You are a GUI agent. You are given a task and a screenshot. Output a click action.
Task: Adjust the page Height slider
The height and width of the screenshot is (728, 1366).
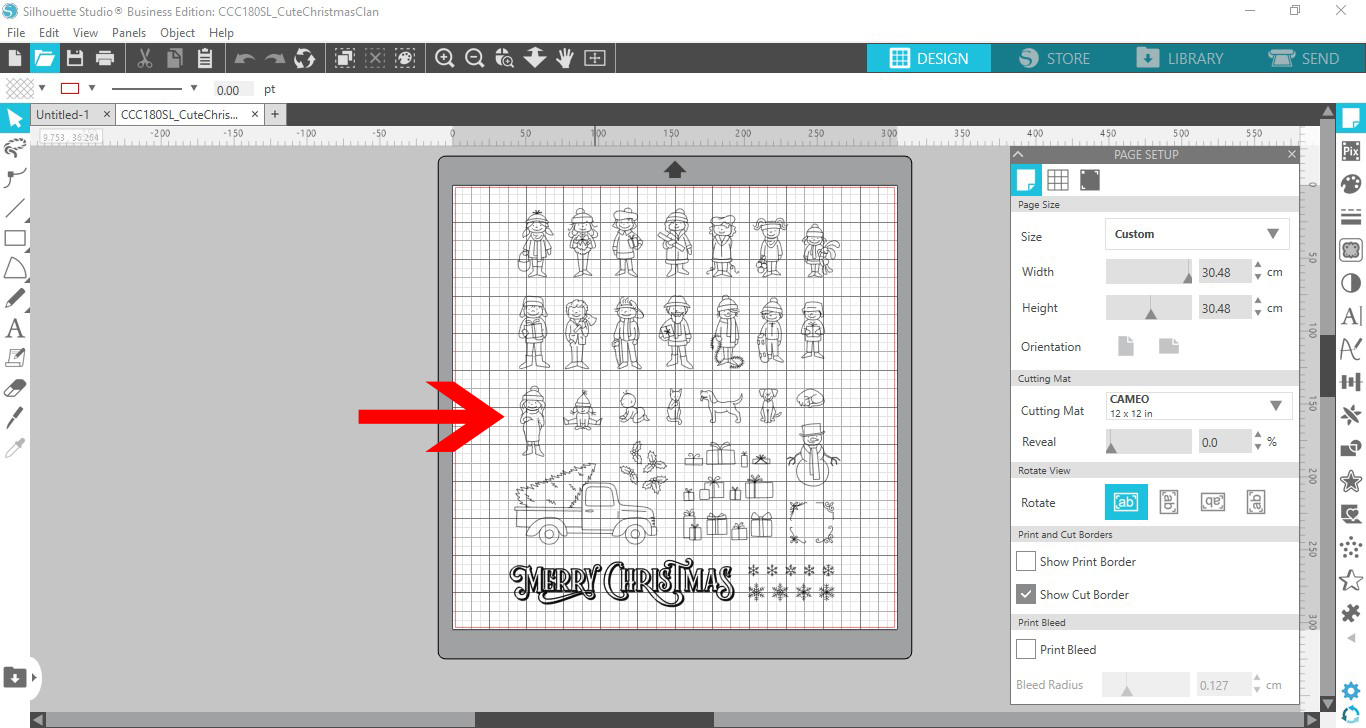point(1149,308)
